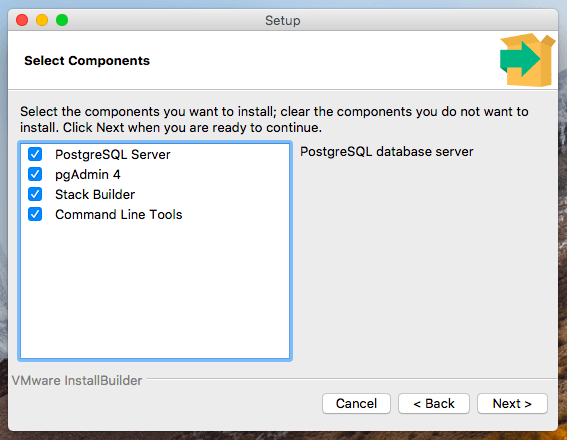The height and width of the screenshot is (440, 567).
Task: Close the Setup window using red button
Action: [x=22, y=20]
